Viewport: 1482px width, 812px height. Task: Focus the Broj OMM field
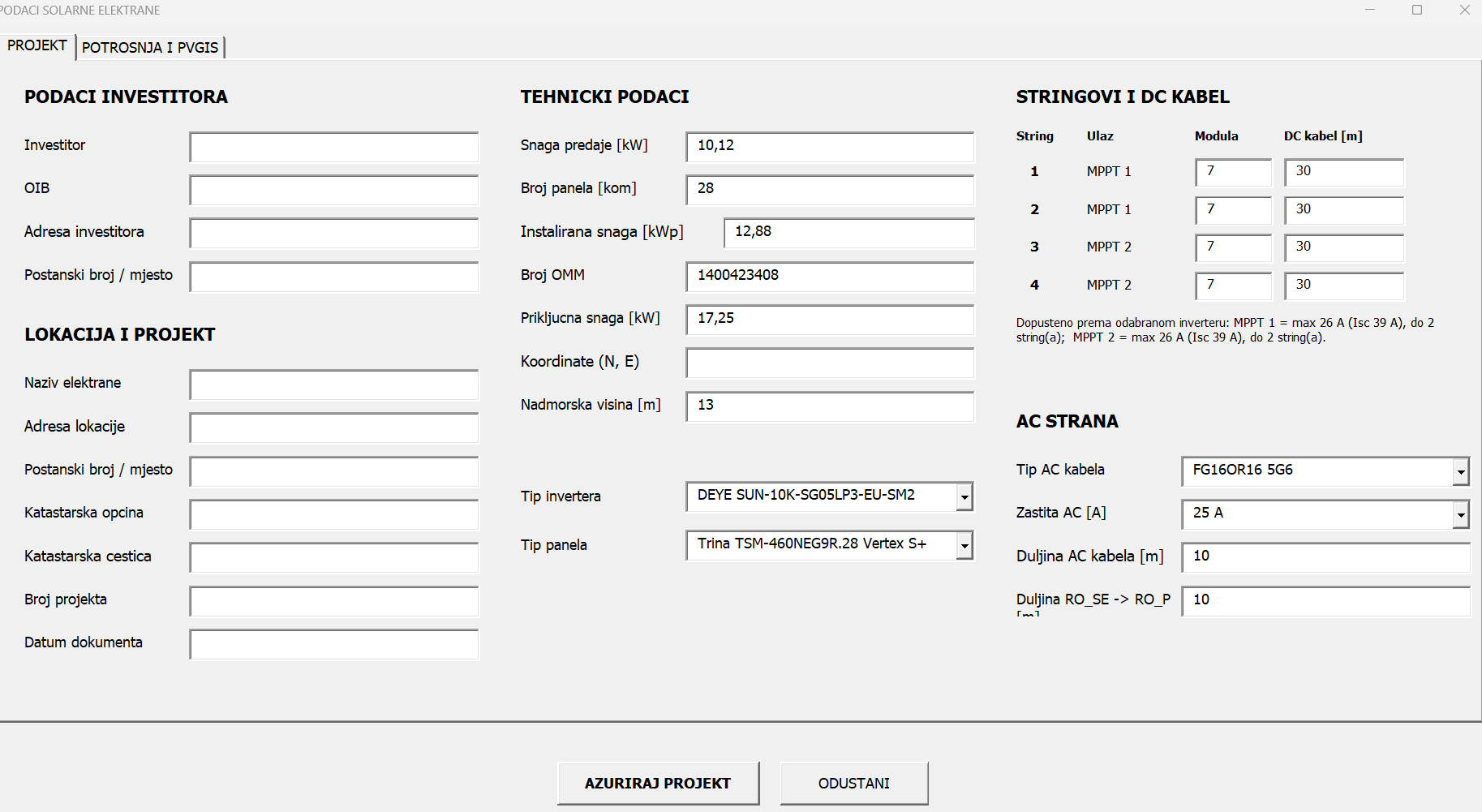click(x=830, y=277)
